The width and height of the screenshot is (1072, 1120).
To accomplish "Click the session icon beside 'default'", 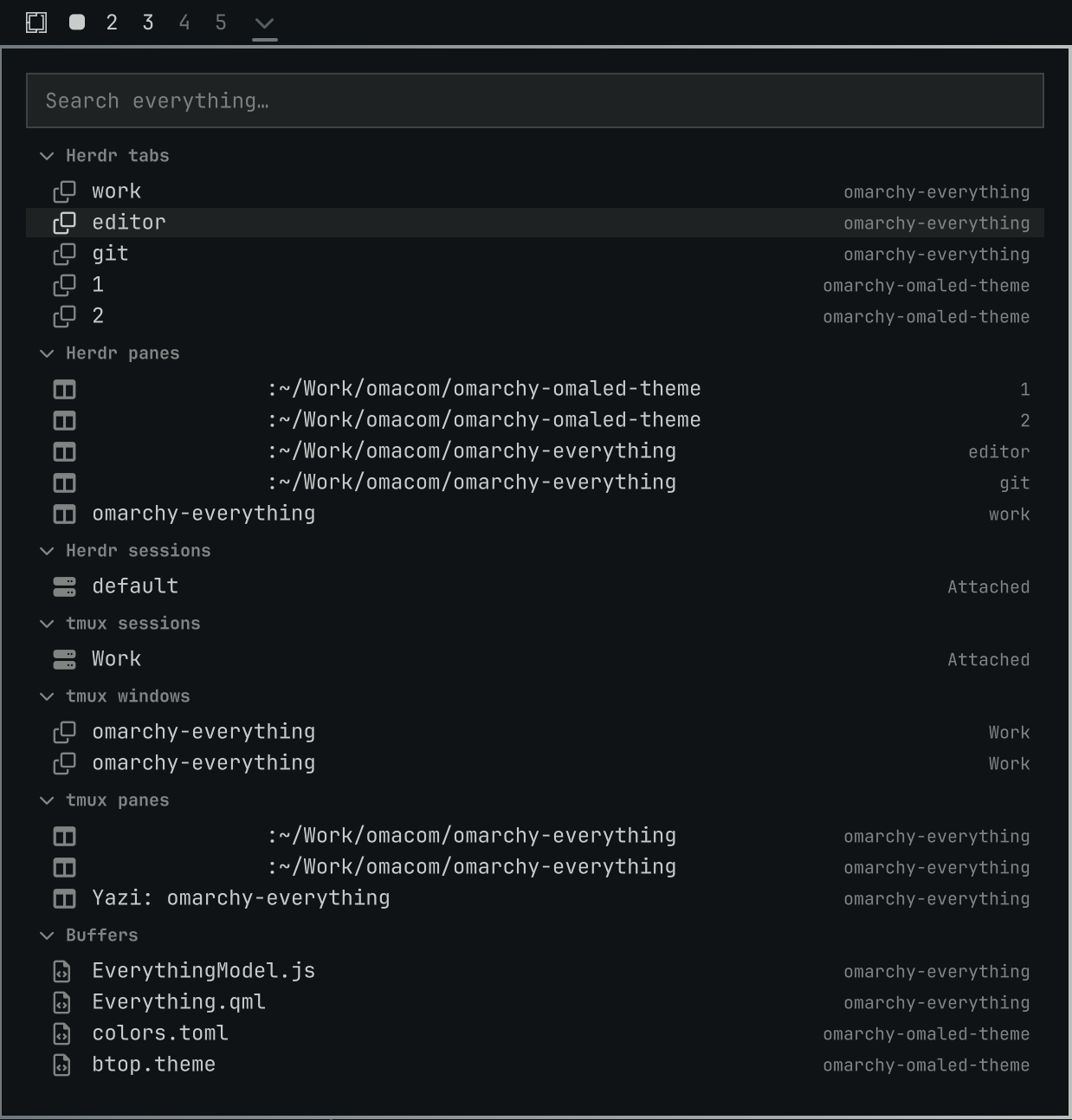I will coord(65,587).
